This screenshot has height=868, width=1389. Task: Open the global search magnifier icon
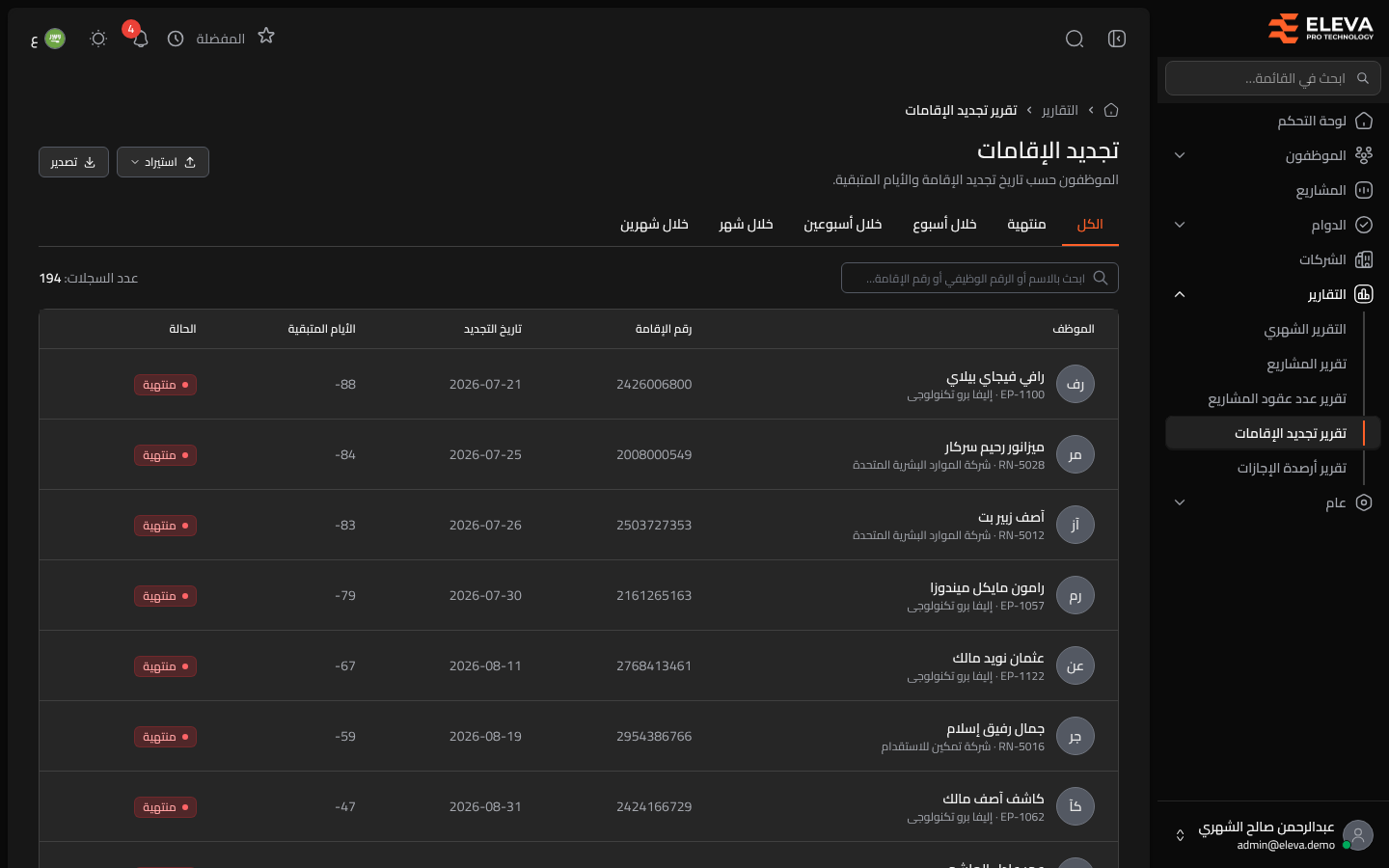tap(1075, 39)
